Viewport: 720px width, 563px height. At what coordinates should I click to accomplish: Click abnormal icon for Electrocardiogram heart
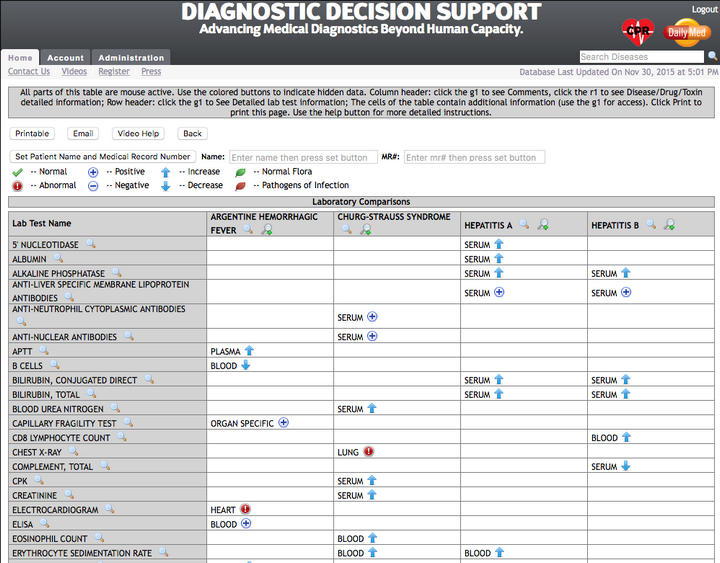pyautogui.click(x=246, y=509)
